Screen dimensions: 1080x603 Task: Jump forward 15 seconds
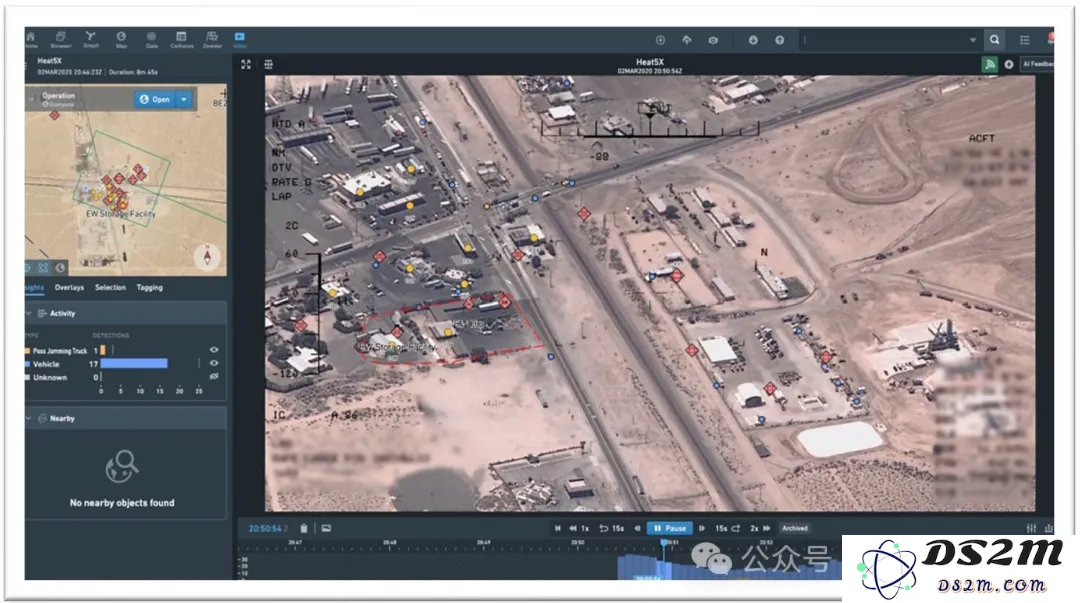[x=727, y=529]
